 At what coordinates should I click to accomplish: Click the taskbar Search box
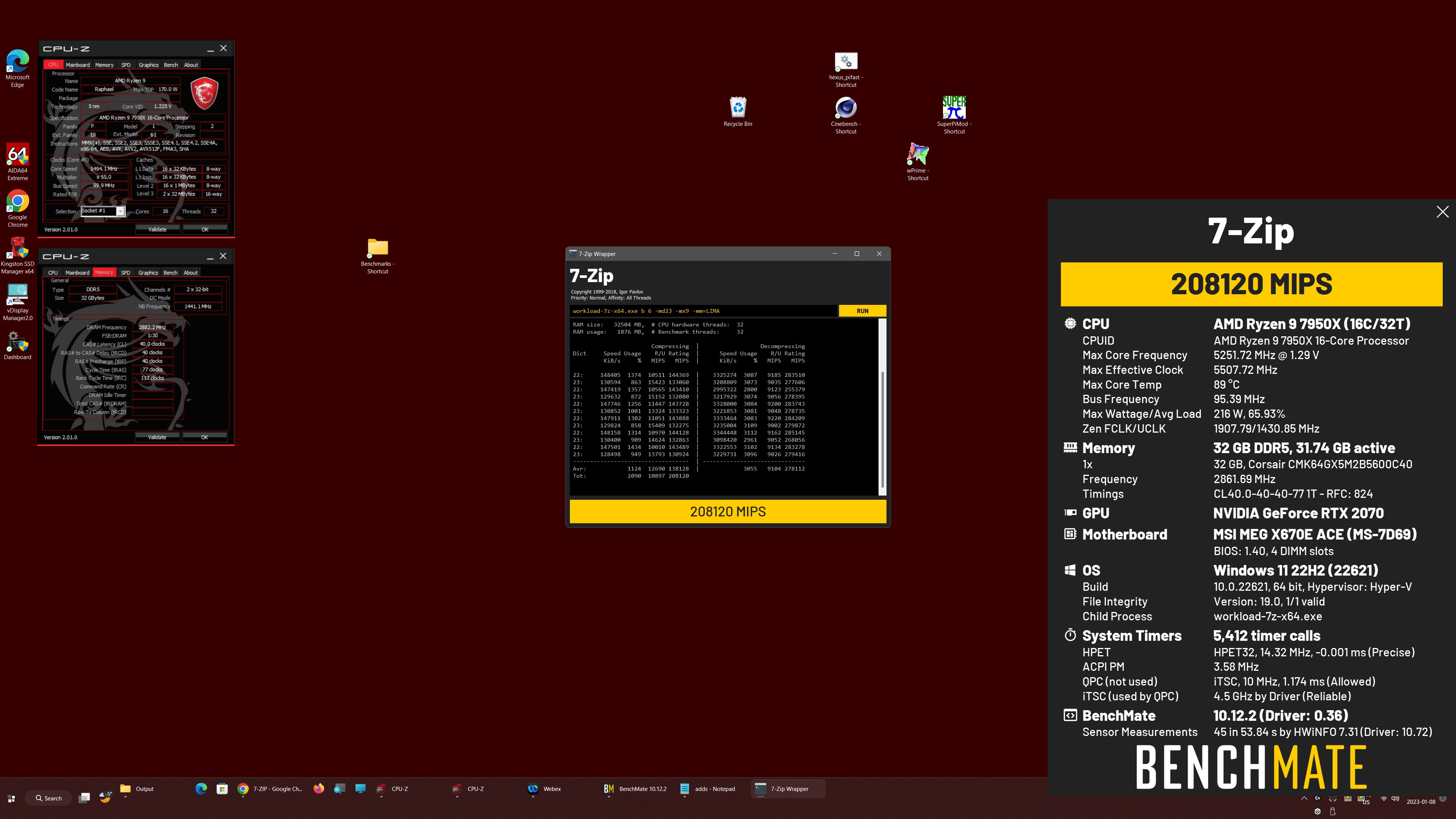48,798
